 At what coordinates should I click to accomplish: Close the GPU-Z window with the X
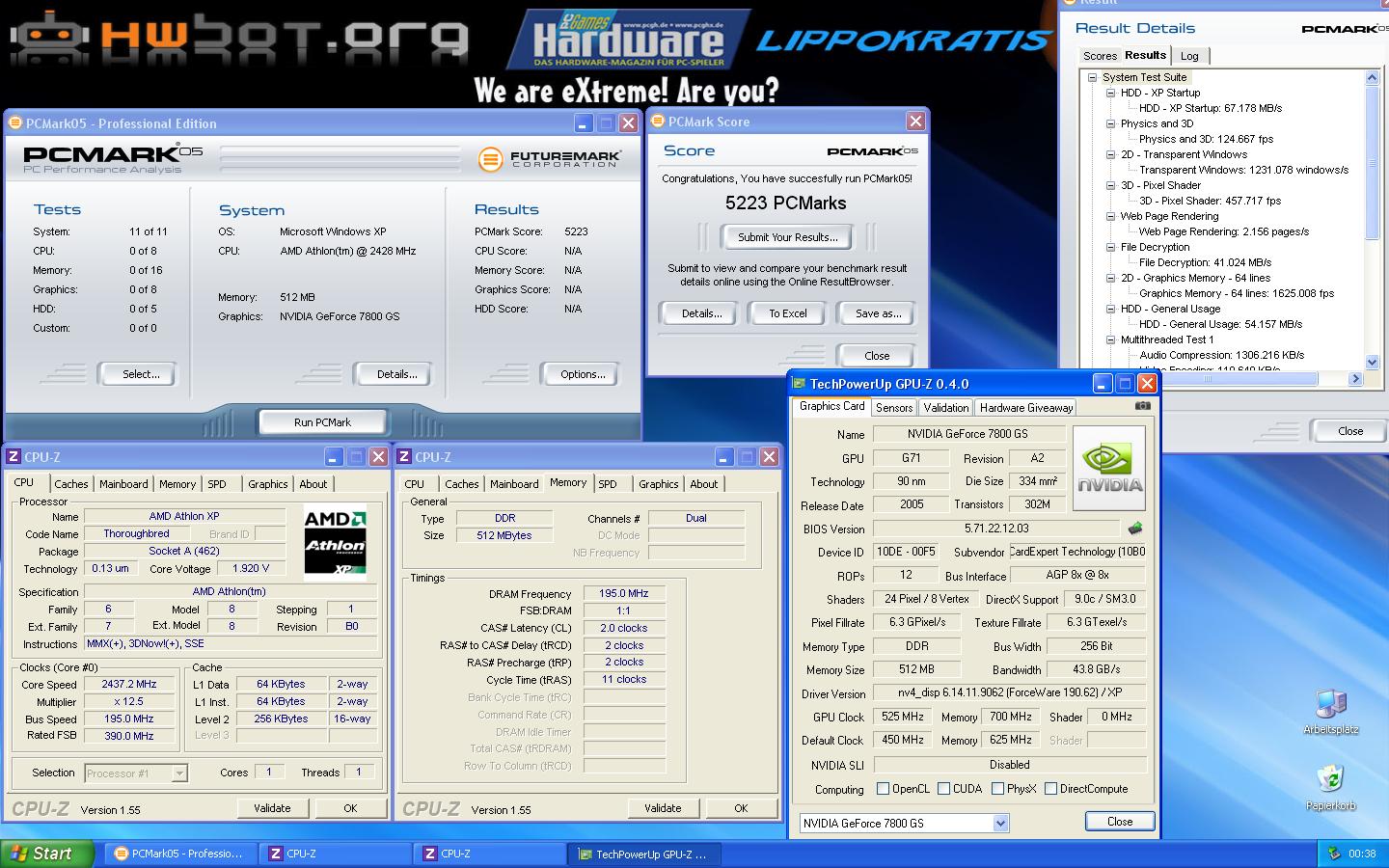pos(1147,384)
